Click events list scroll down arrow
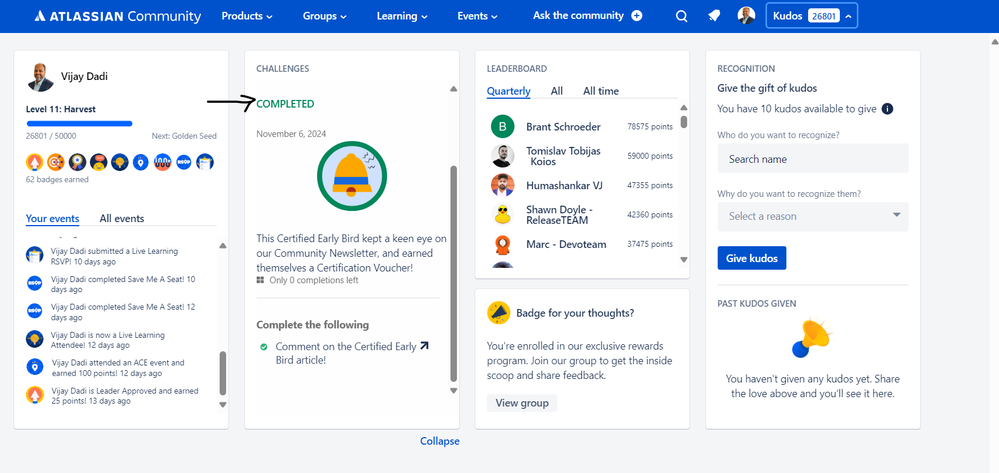 click(x=222, y=404)
